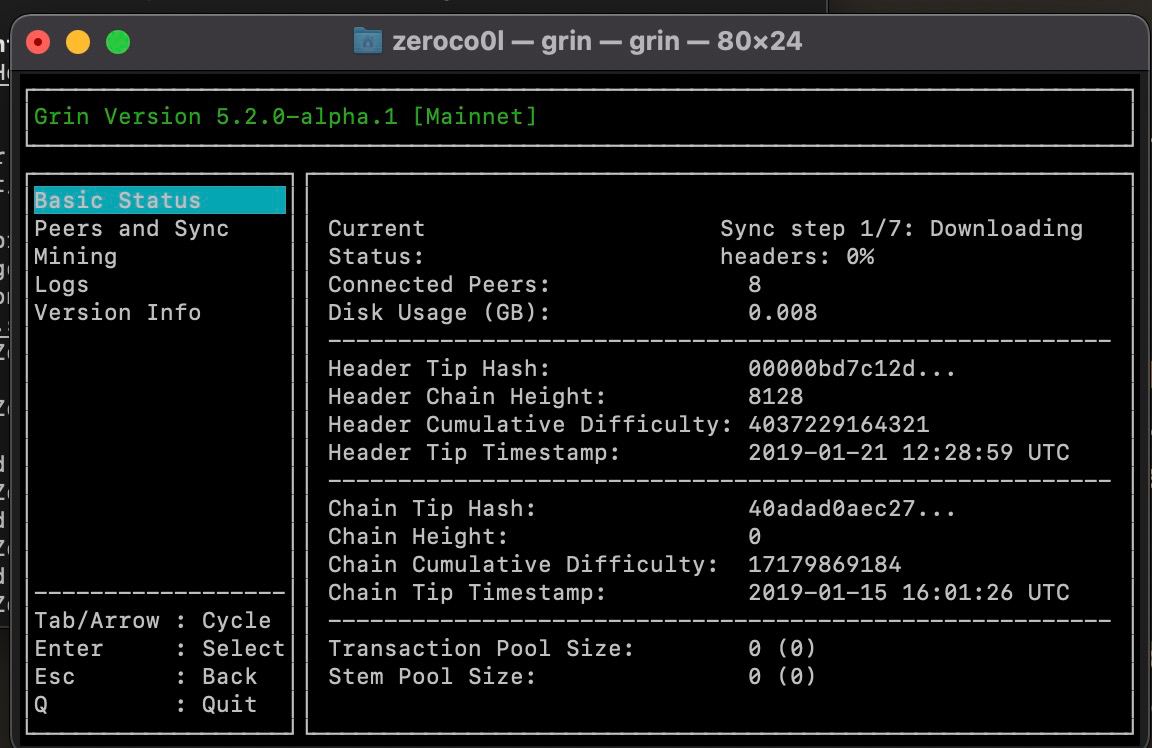This screenshot has height=748, width=1152.
Task: Click the window title 'zeroco0l — grin — grin — 80×24'
Action: tap(597, 41)
